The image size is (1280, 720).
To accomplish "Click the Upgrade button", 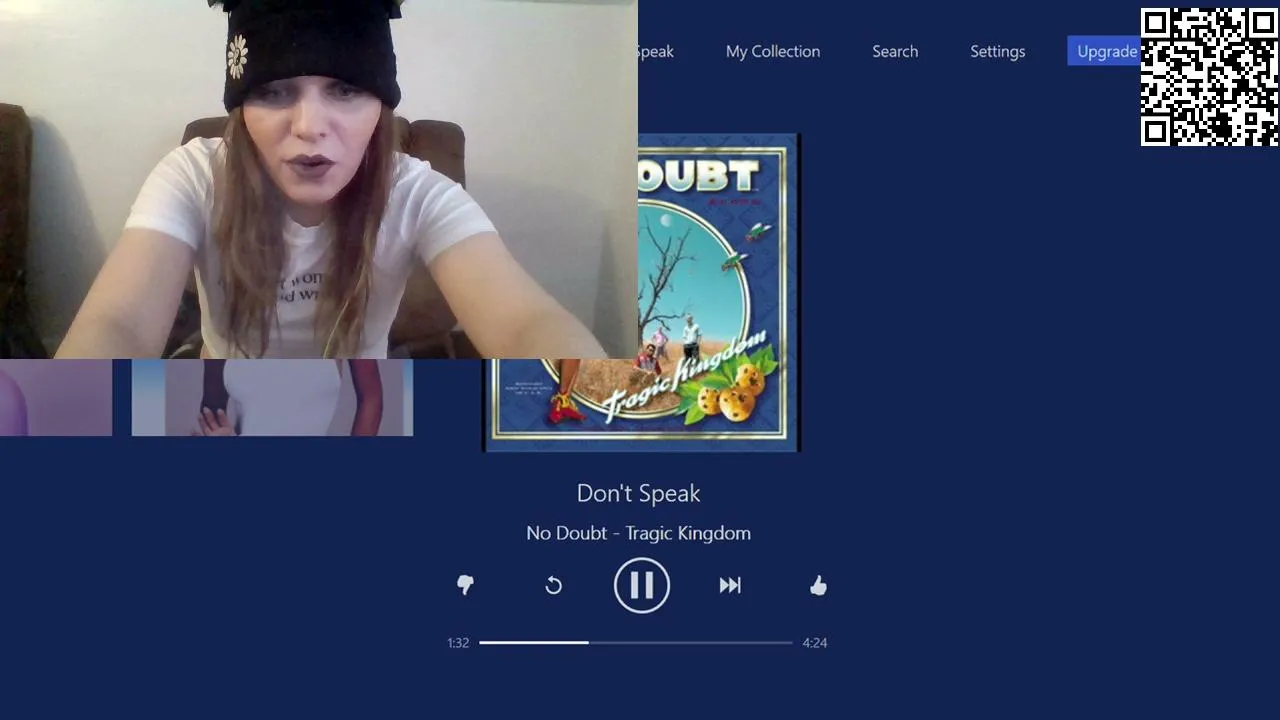I will (x=1104, y=52).
